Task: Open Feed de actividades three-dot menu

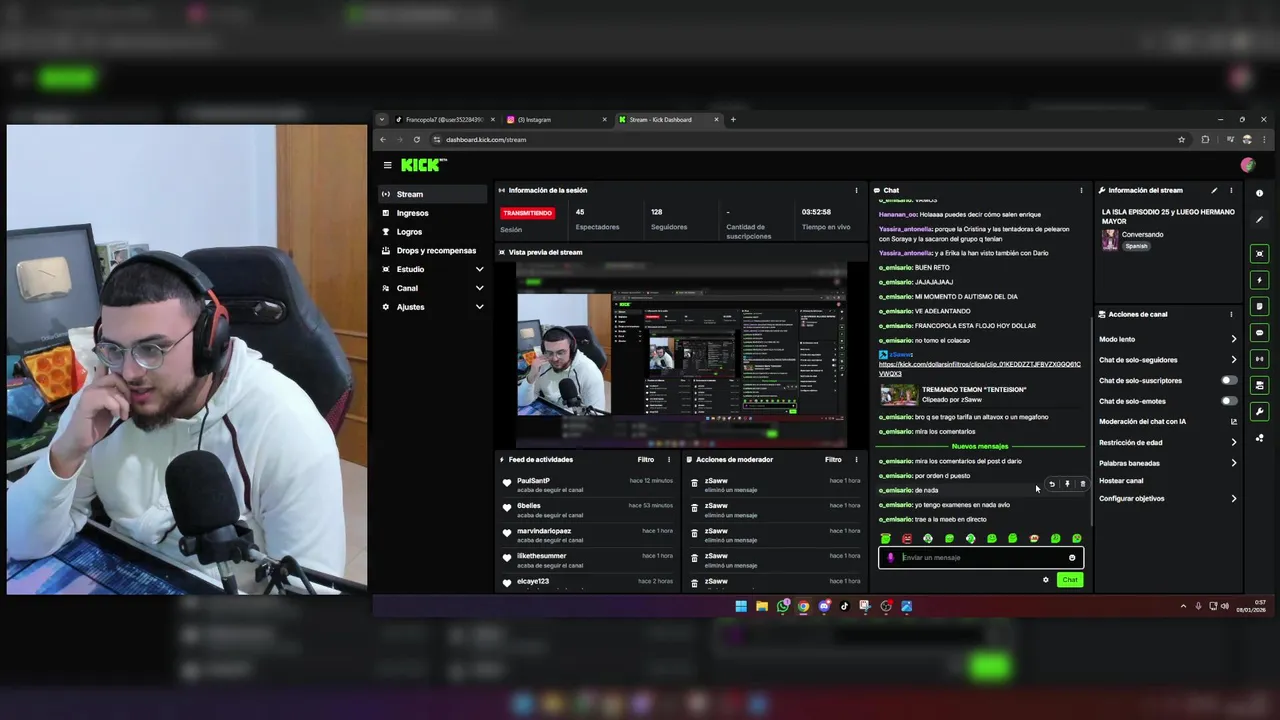Action: [669, 460]
